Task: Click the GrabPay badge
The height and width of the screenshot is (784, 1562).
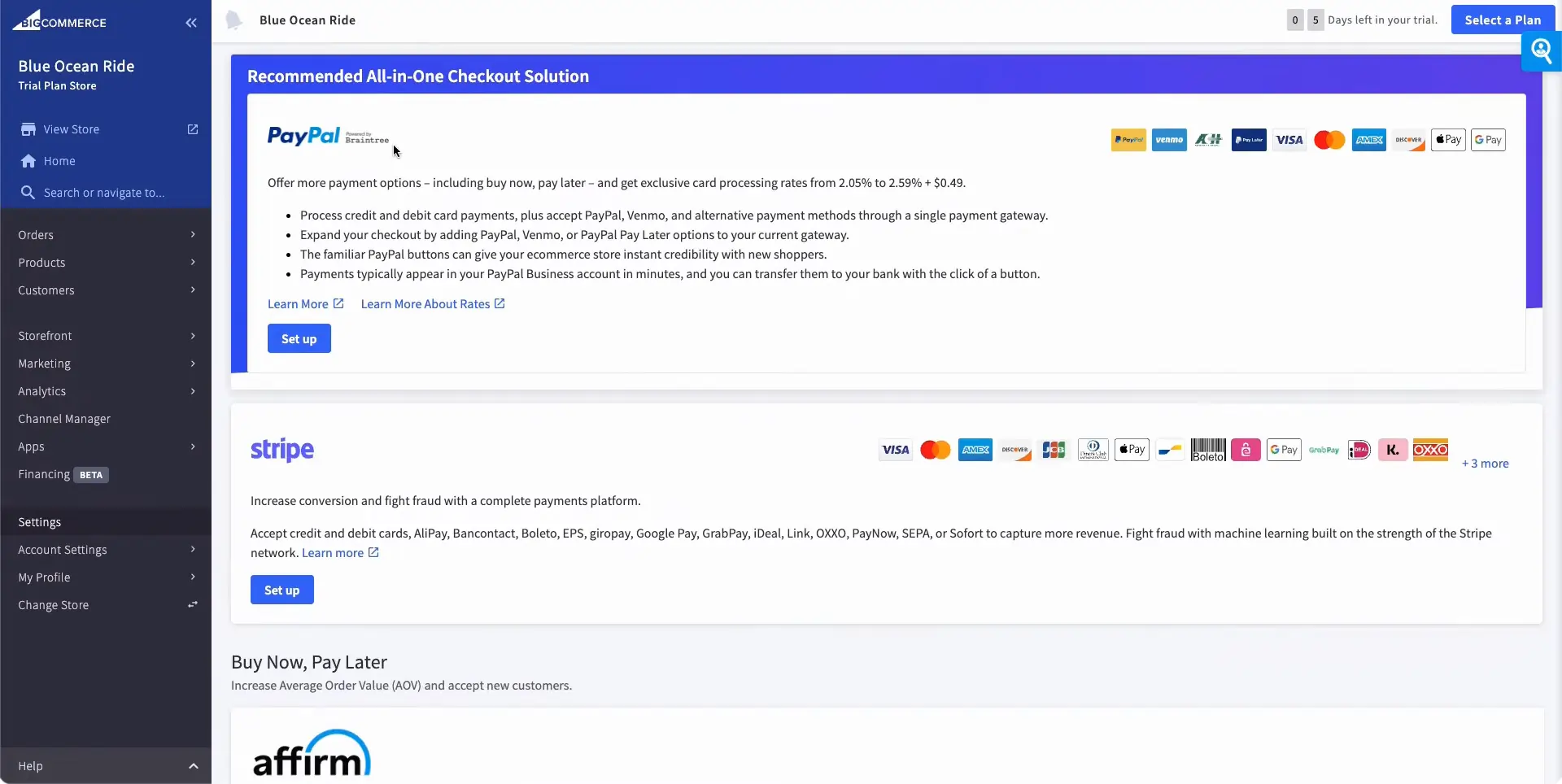Action: click(x=1324, y=450)
